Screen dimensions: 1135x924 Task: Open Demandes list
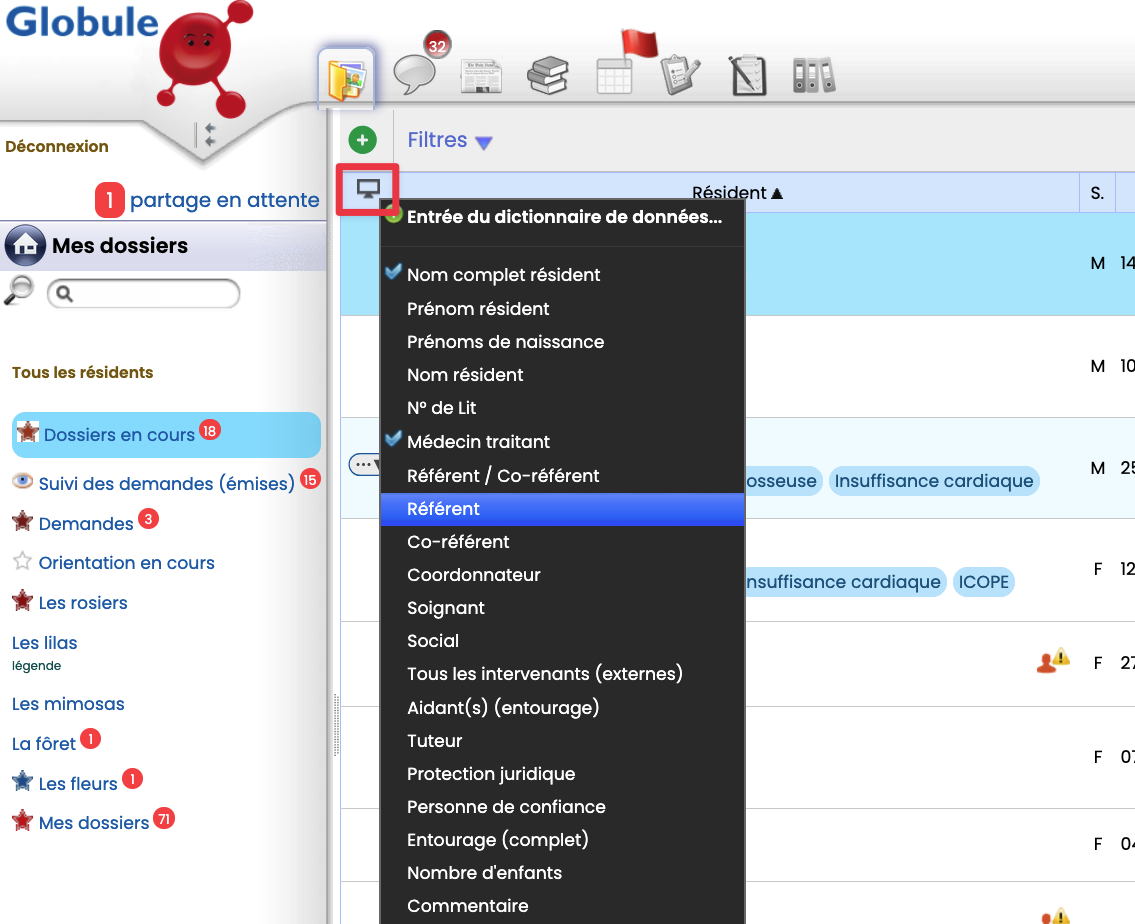click(86, 524)
